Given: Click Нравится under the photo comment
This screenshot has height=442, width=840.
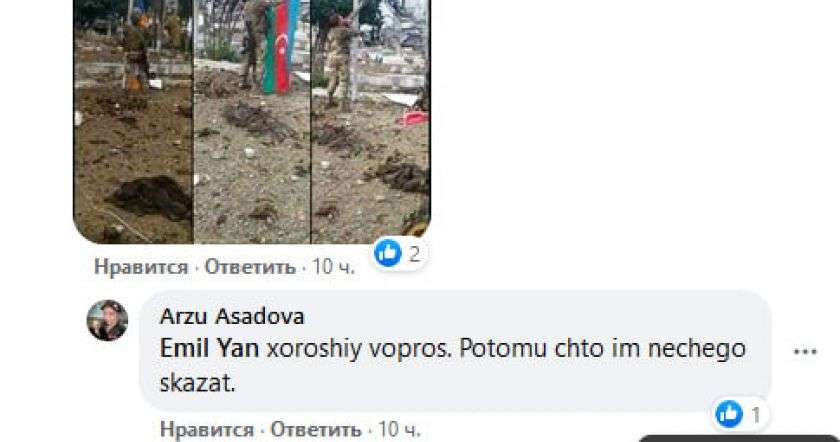Looking at the screenshot, I should pyautogui.click(x=141, y=266).
